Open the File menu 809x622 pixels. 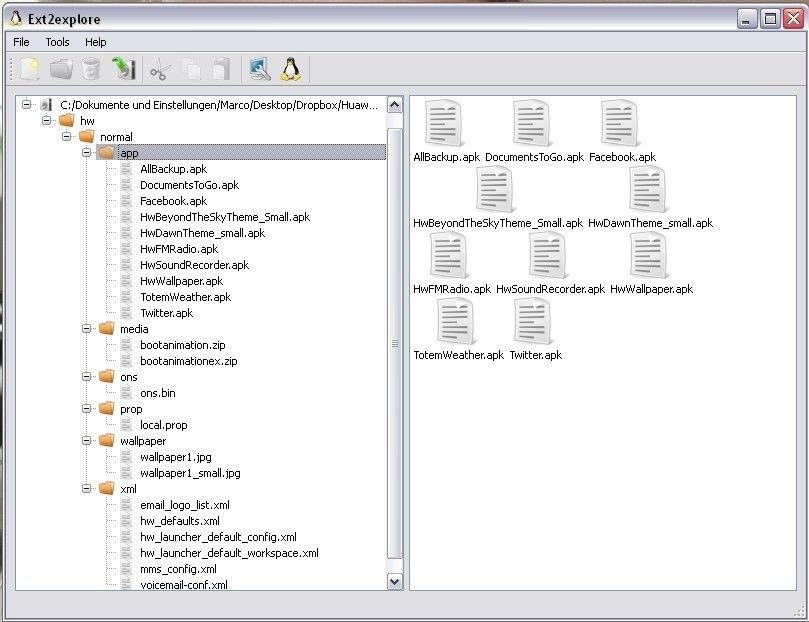21,42
